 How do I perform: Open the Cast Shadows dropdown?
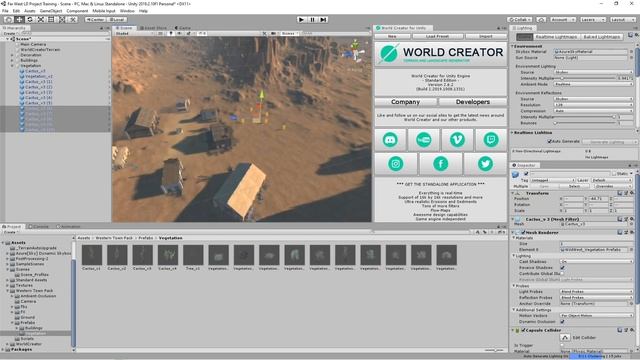(596, 261)
